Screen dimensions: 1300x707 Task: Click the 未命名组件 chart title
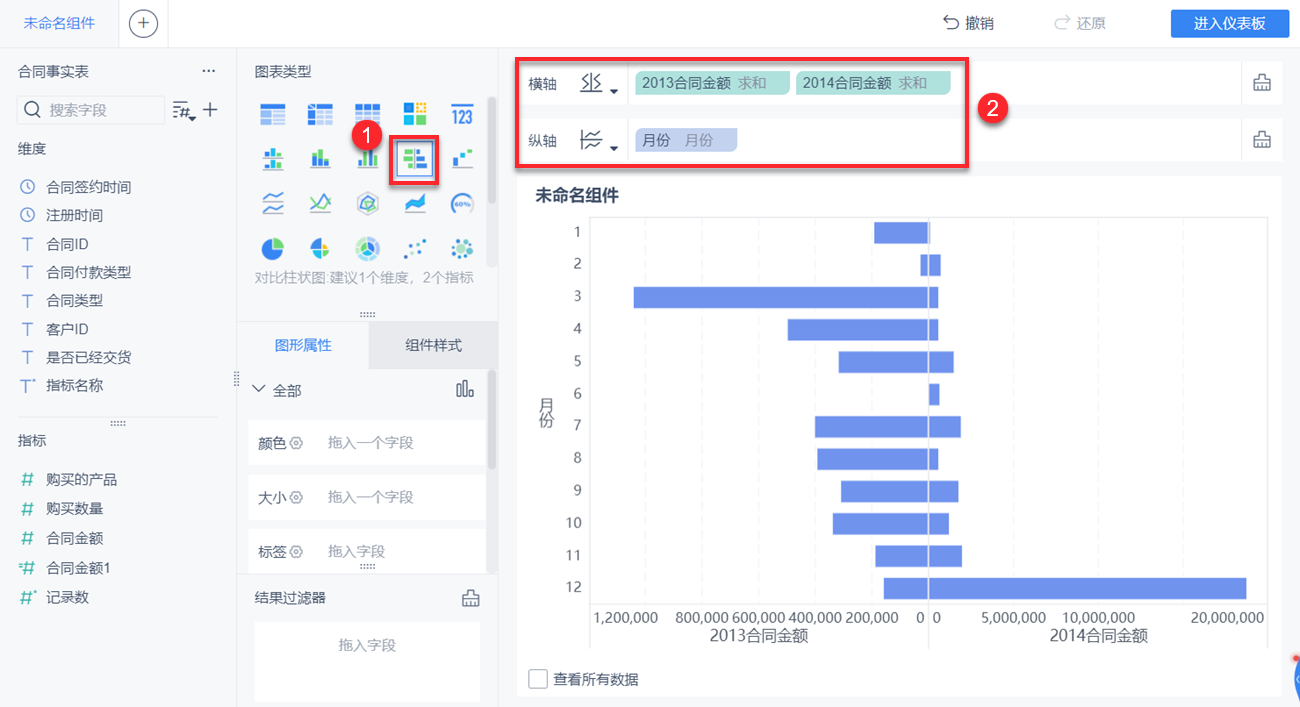[577, 196]
